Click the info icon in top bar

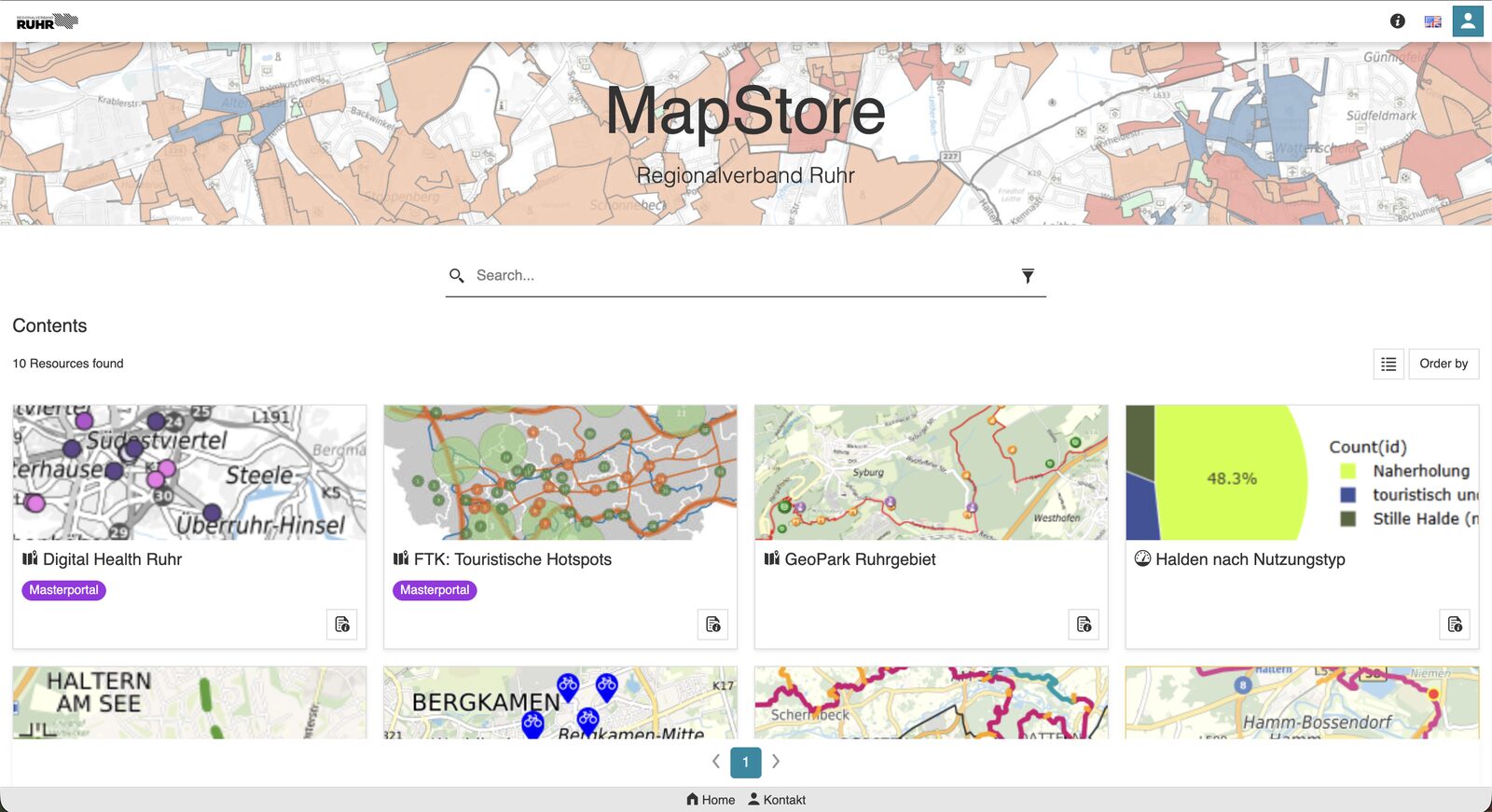(1397, 21)
